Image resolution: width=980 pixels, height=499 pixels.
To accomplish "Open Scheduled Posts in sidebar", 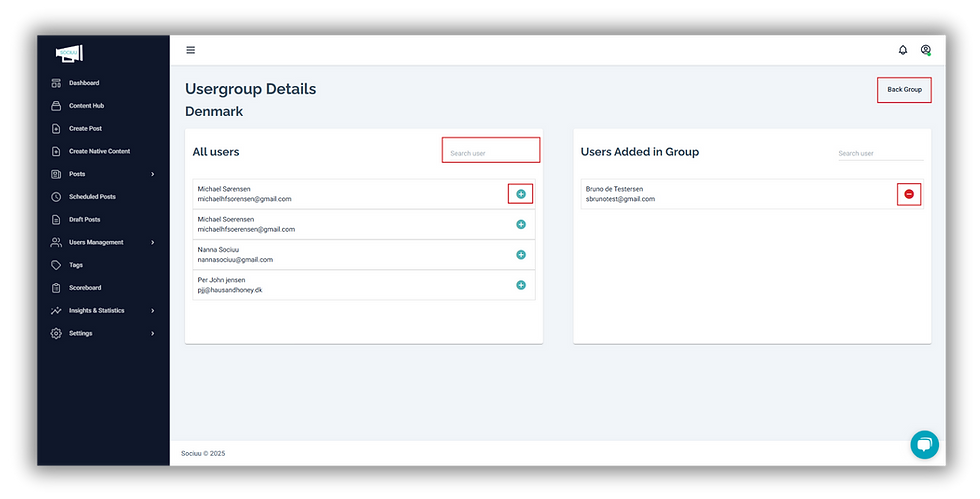I will tap(92, 197).
